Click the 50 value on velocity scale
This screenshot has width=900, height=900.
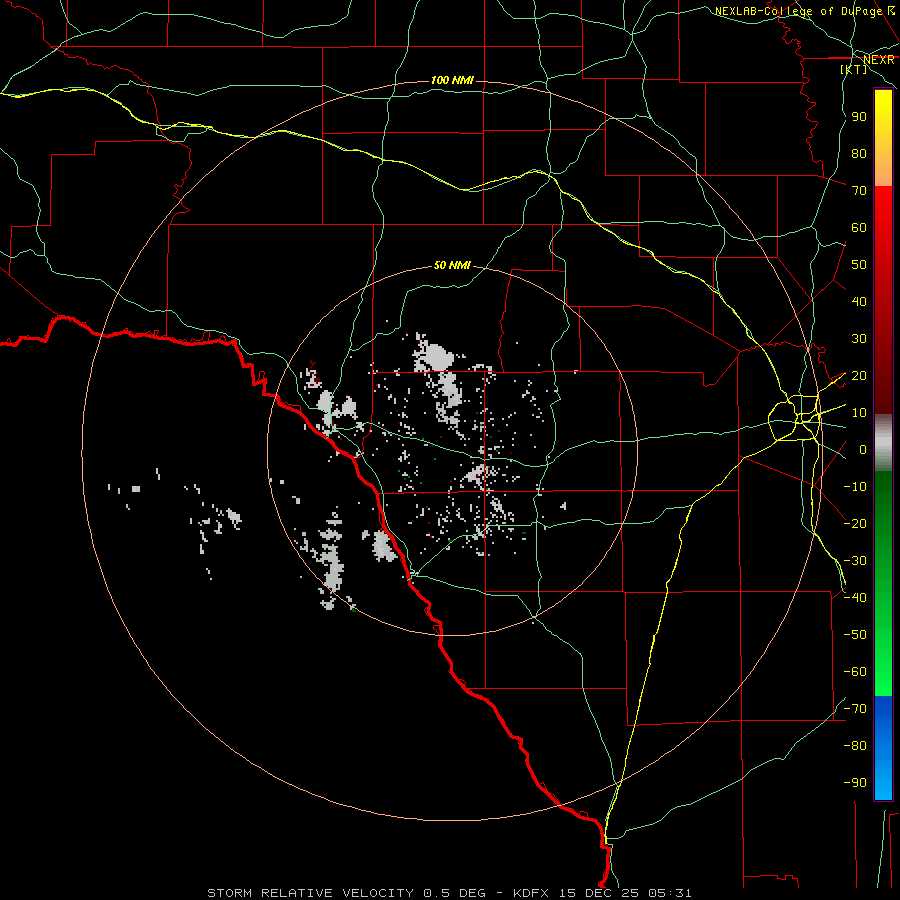coord(859,265)
